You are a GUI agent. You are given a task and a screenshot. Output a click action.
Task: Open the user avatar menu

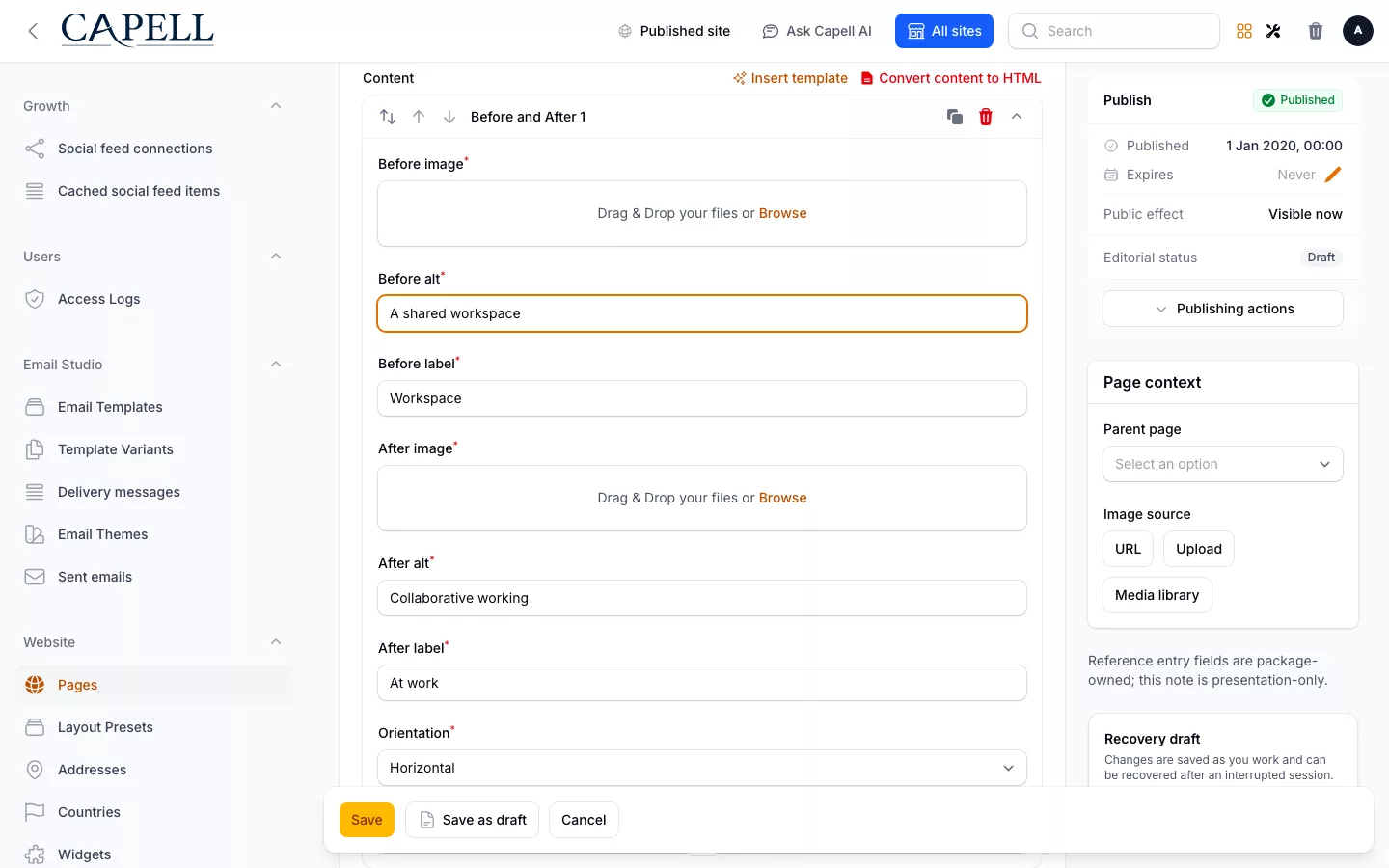pyautogui.click(x=1358, y=31)
